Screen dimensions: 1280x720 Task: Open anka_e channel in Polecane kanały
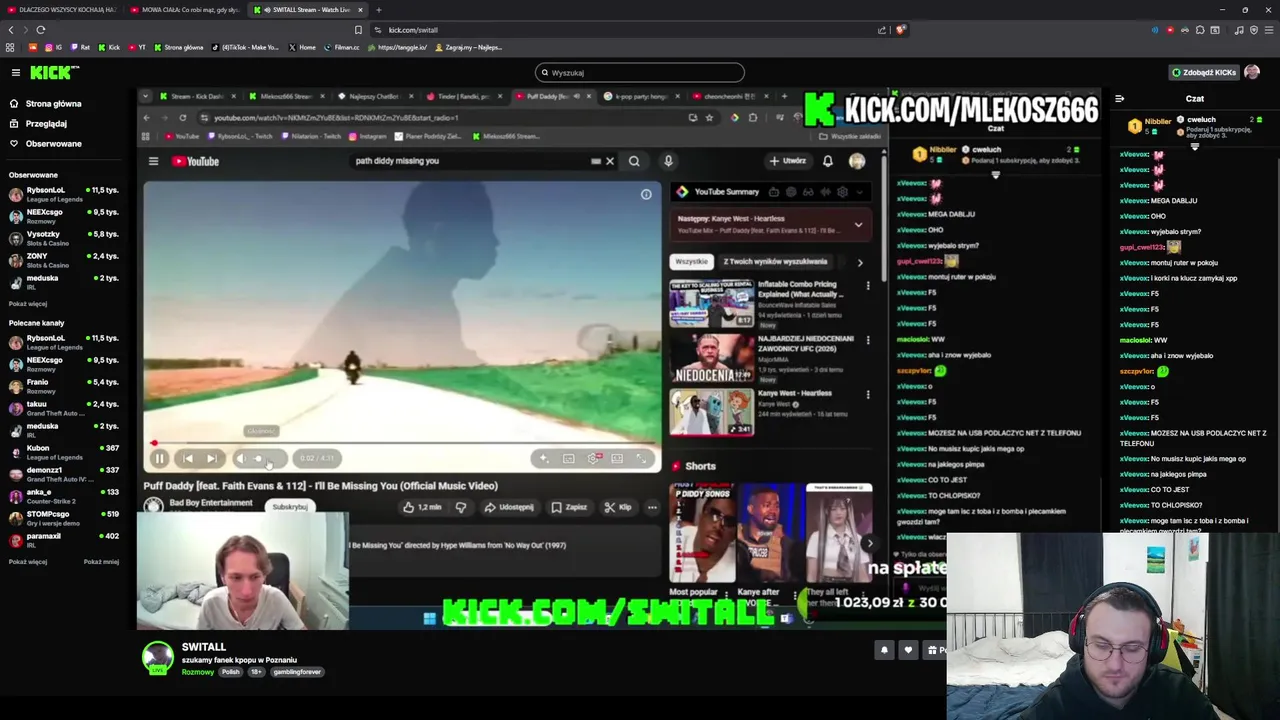tap(64, 496)
